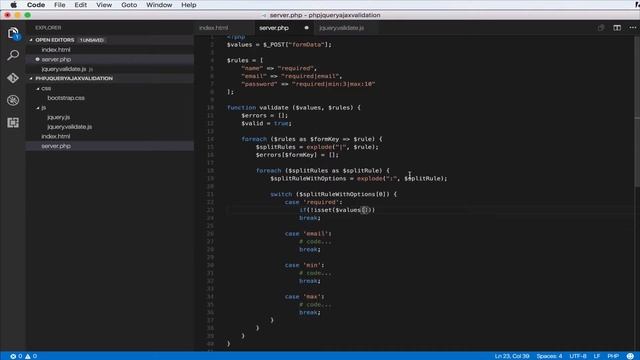Image resolution: width=640 pixels, height=360 pixels.
Task: Click line with case 'max':
Action: [304, 297]
